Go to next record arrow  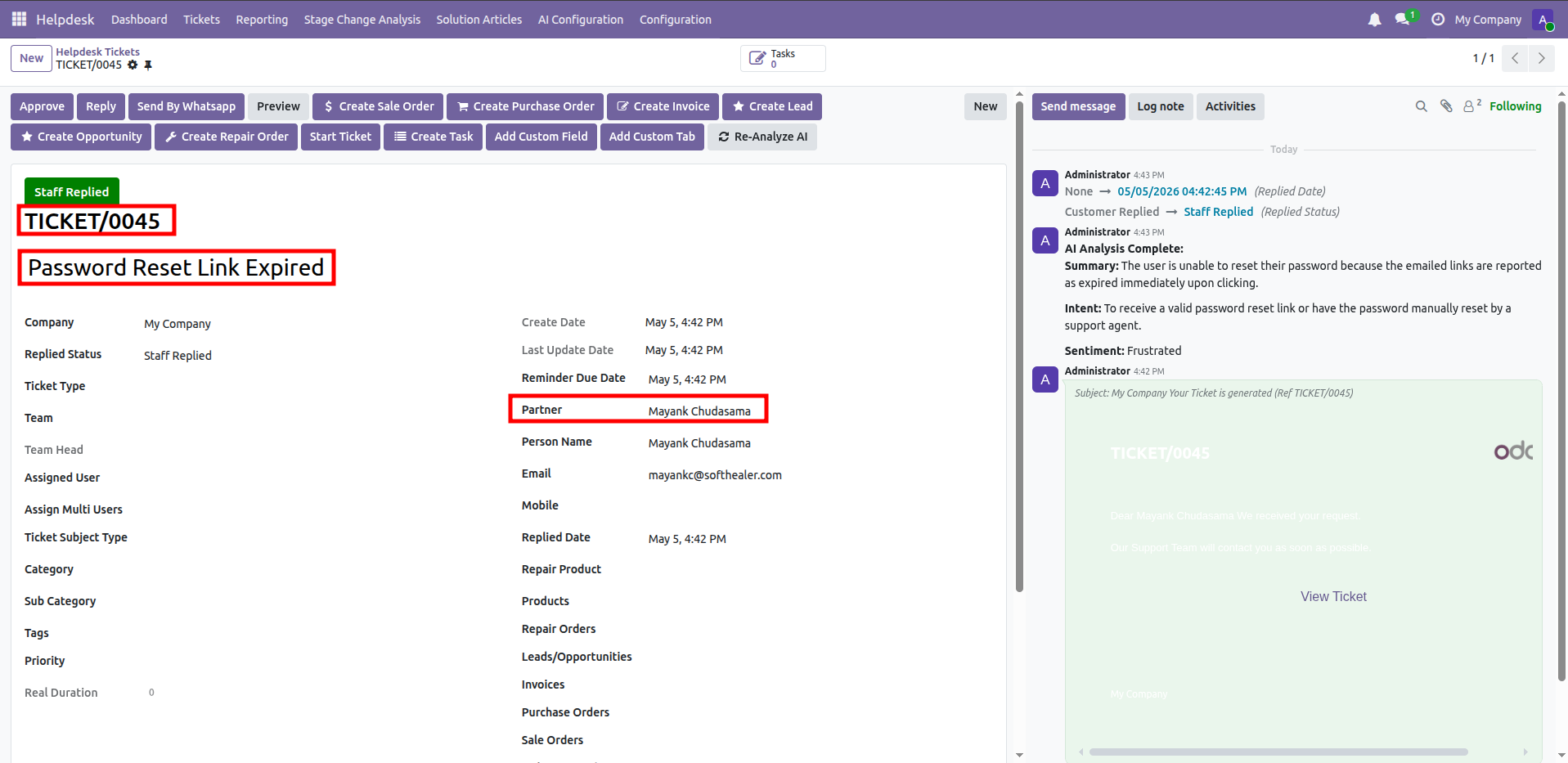point(1541,58)
